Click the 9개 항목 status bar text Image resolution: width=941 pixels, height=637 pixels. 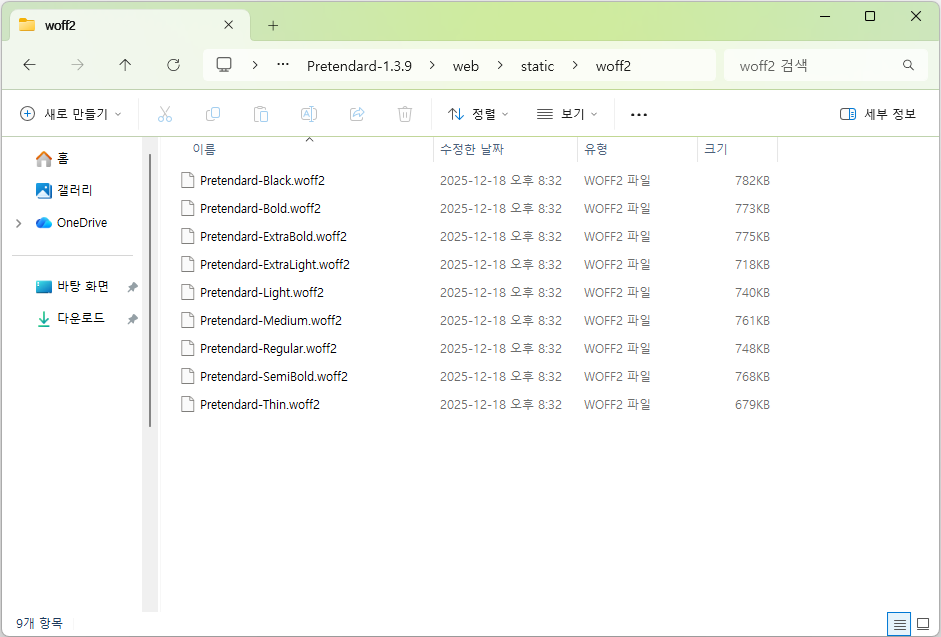pyautogui.click(x=39, y=624)
